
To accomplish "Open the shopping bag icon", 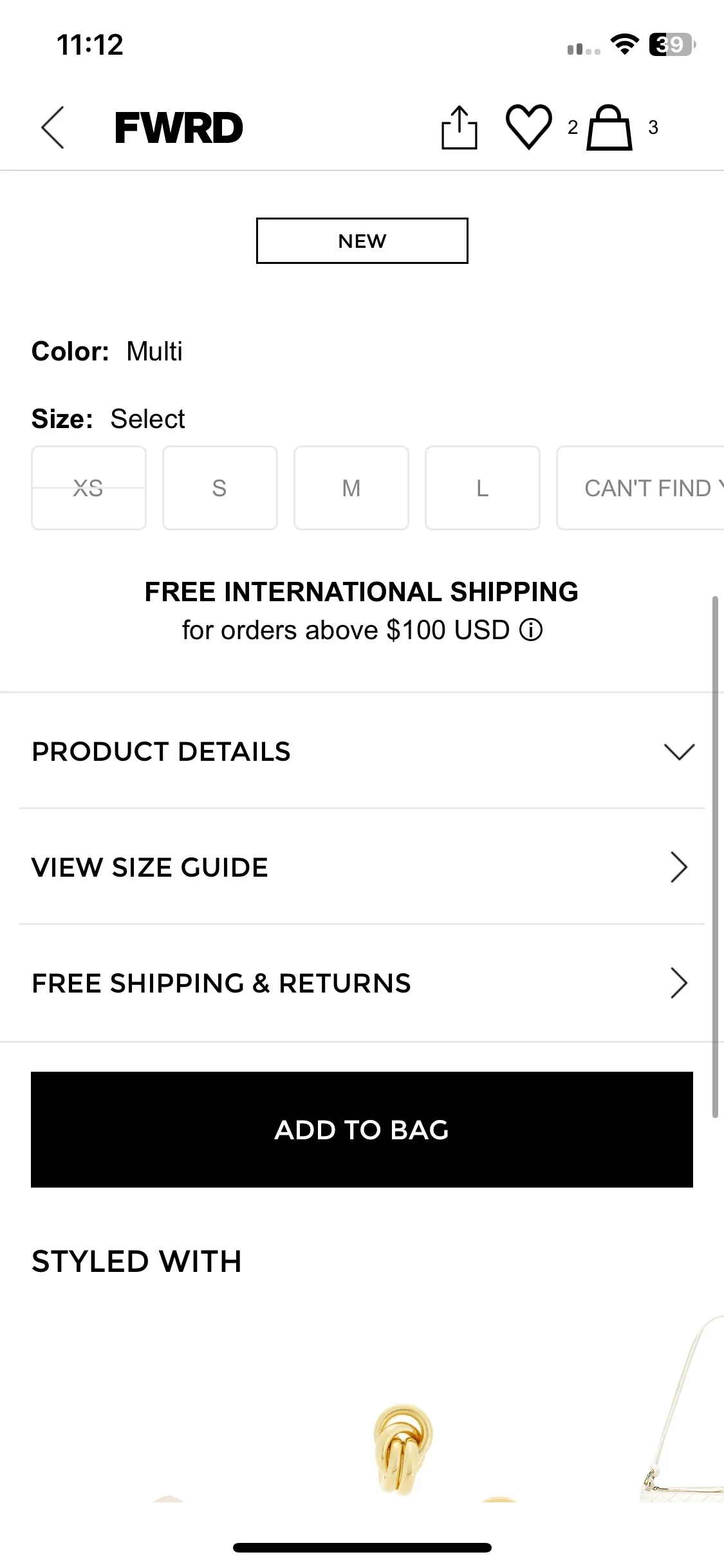I will (609, 127).
